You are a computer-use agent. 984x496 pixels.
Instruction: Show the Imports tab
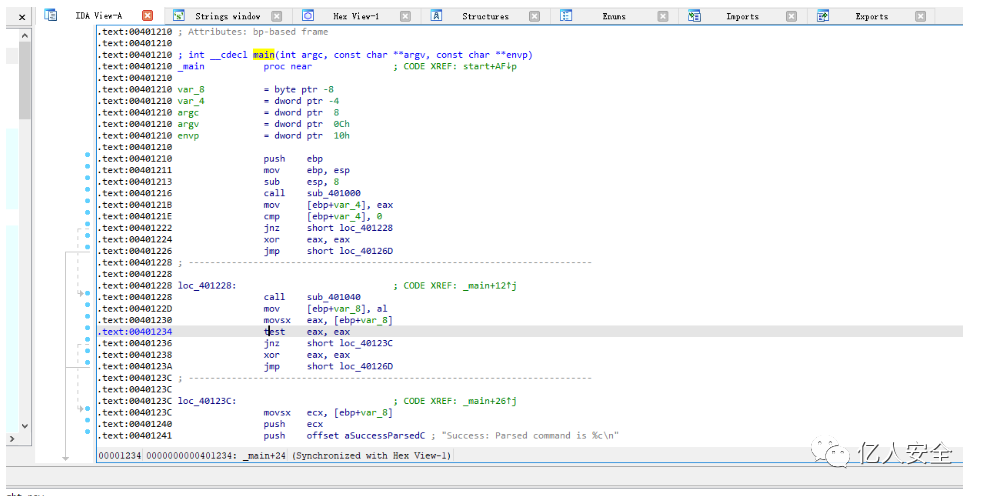click(x=742, y=16)
